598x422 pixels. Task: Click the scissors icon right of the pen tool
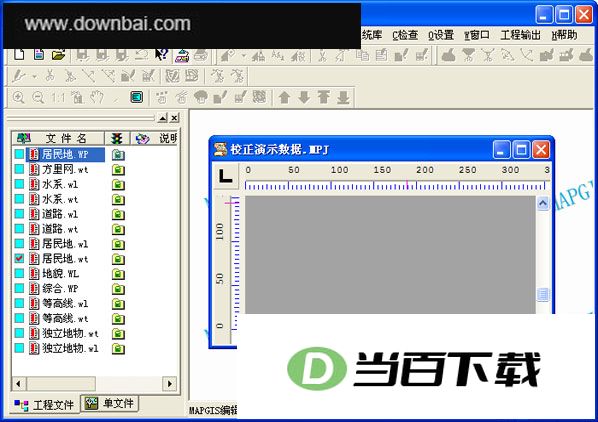(x=50, y=76)
